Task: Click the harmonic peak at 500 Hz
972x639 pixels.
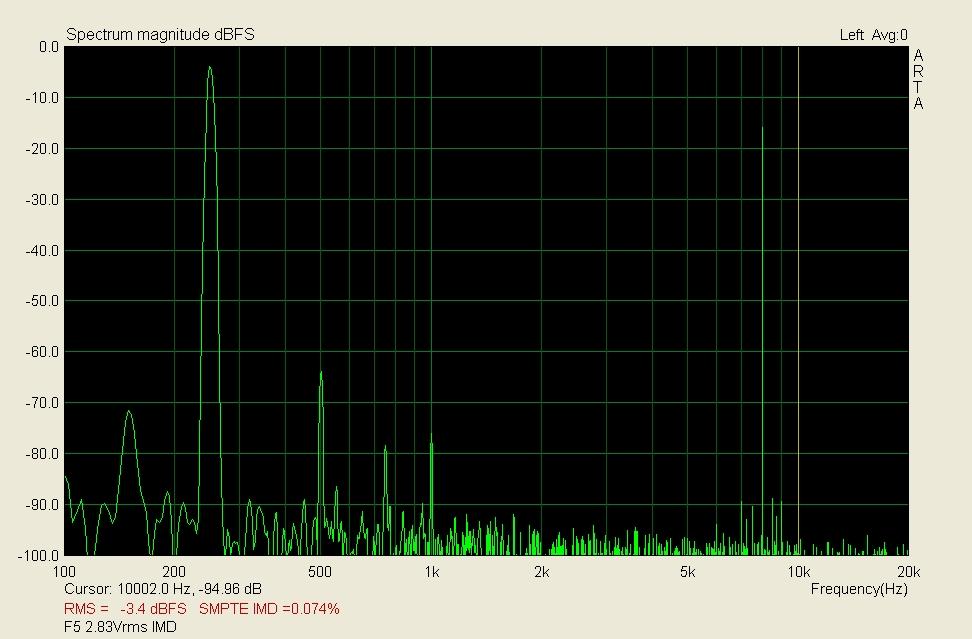Action: [321, 374]
